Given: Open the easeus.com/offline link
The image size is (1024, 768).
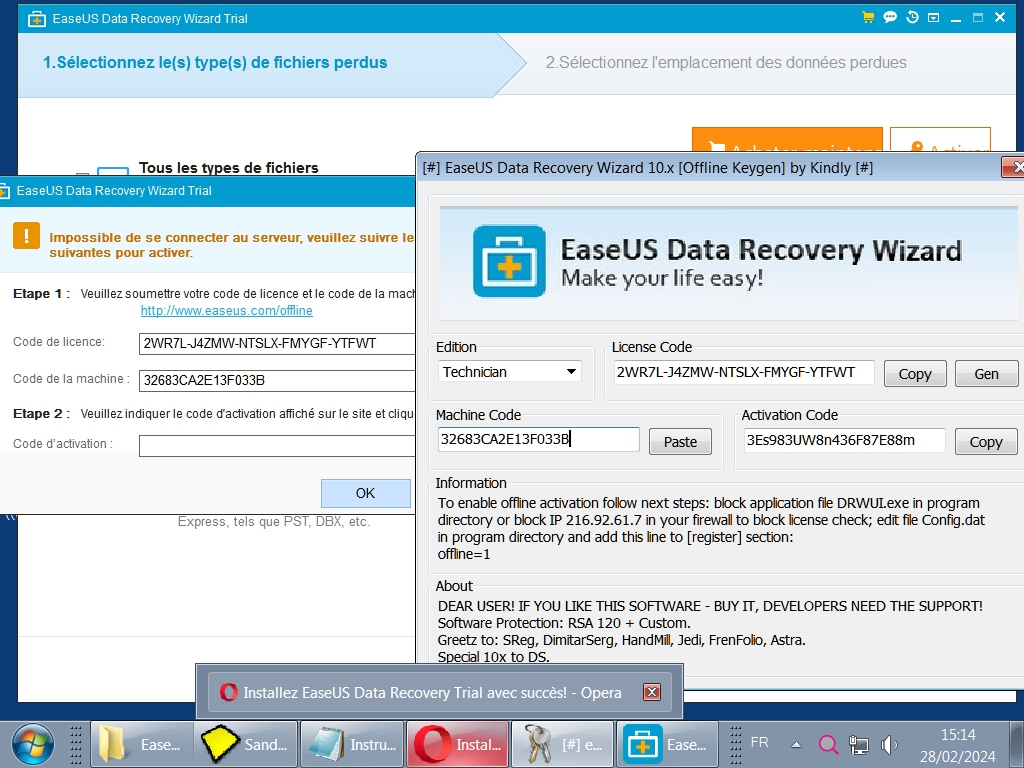Looking at the screenshot, I should click(x=227, y=311).
